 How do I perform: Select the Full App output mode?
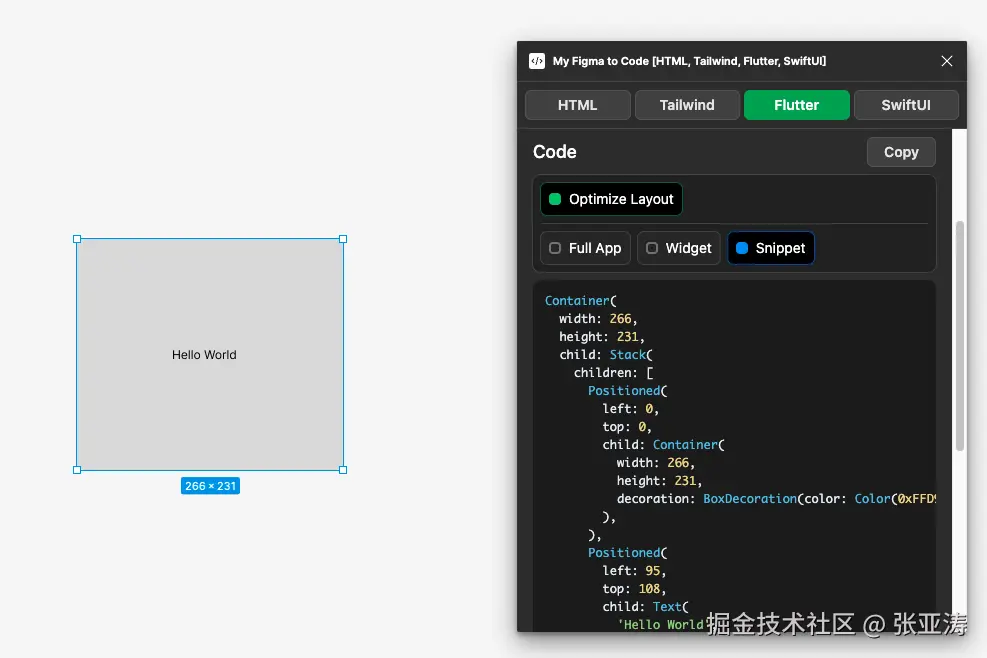pos(585,248)
